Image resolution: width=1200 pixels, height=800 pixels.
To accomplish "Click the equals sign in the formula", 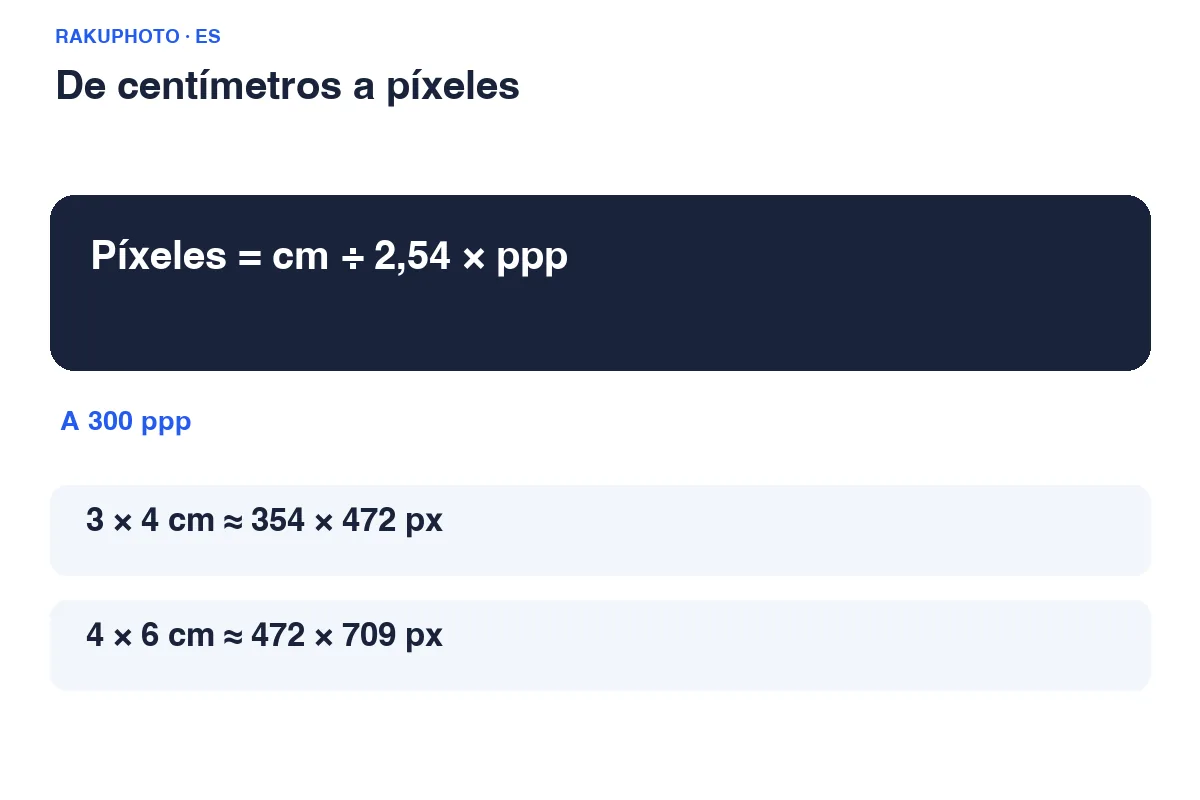I will (x=250, y=258).
